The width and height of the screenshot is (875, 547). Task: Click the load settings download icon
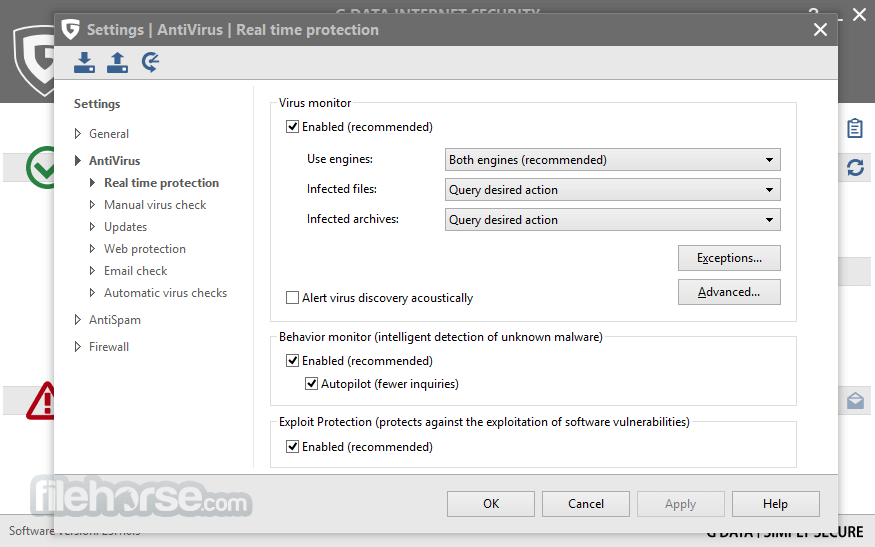click(x=84, y=63)
